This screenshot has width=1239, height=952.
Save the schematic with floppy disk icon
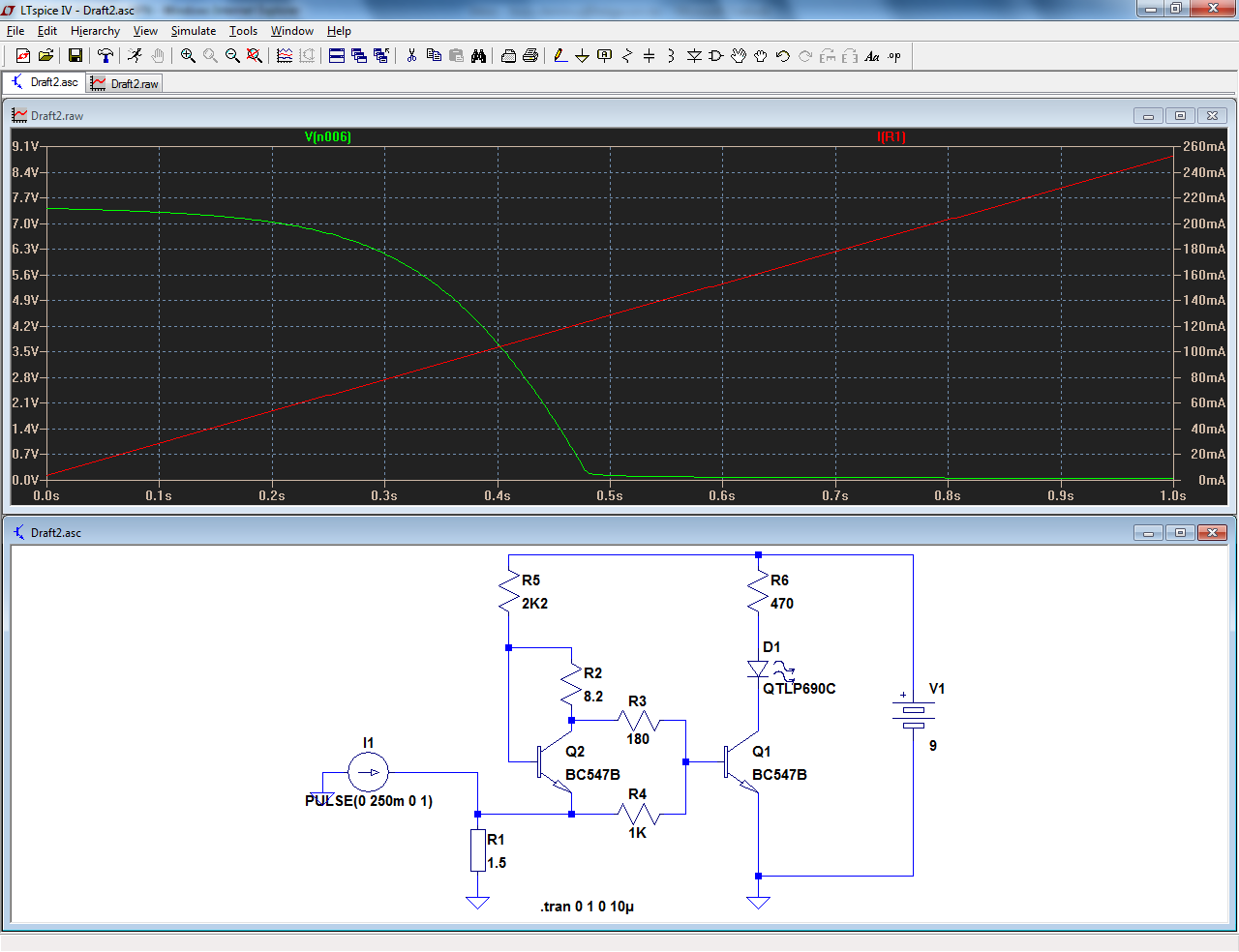pyautogui.click(x=75, y=56)
